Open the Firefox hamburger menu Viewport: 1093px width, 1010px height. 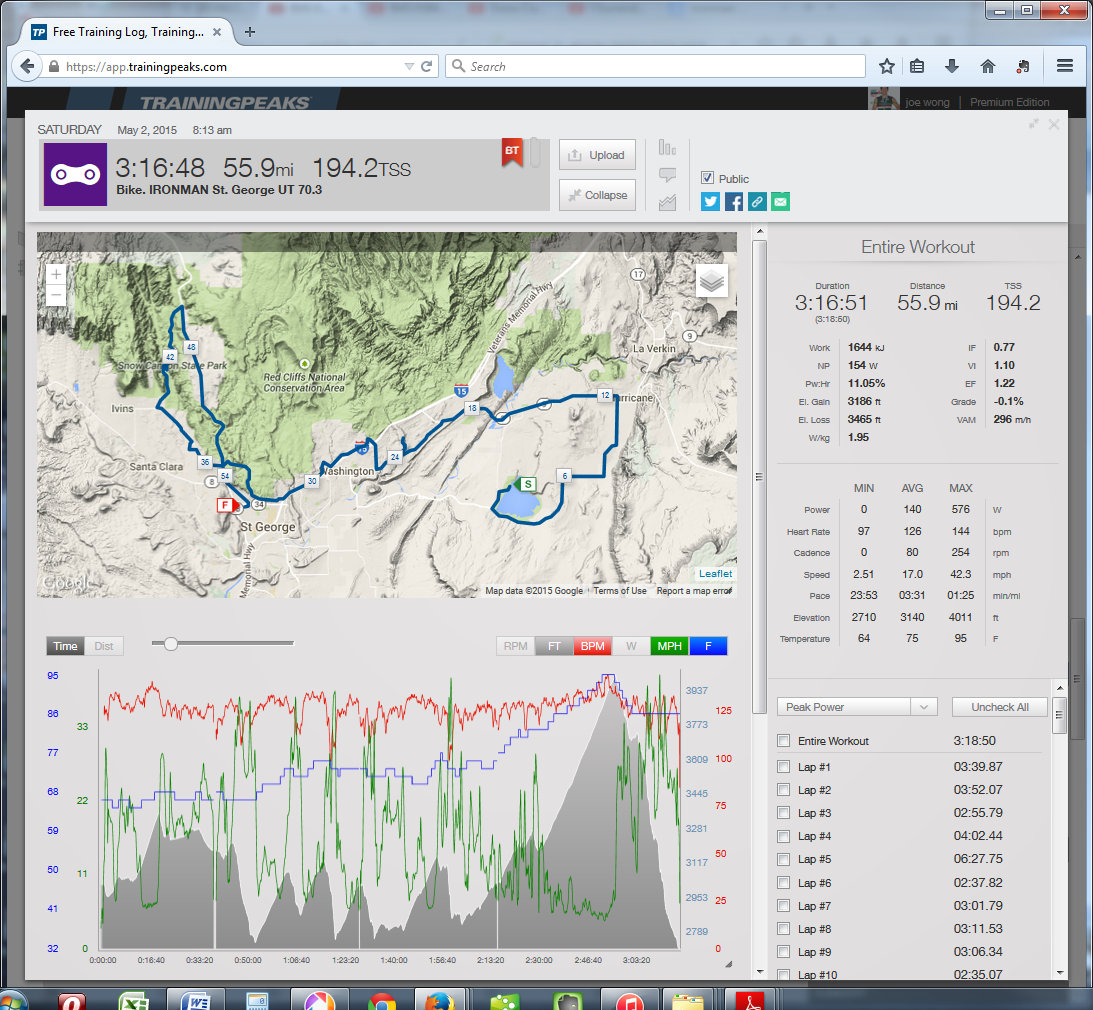tap(1065, 66)
